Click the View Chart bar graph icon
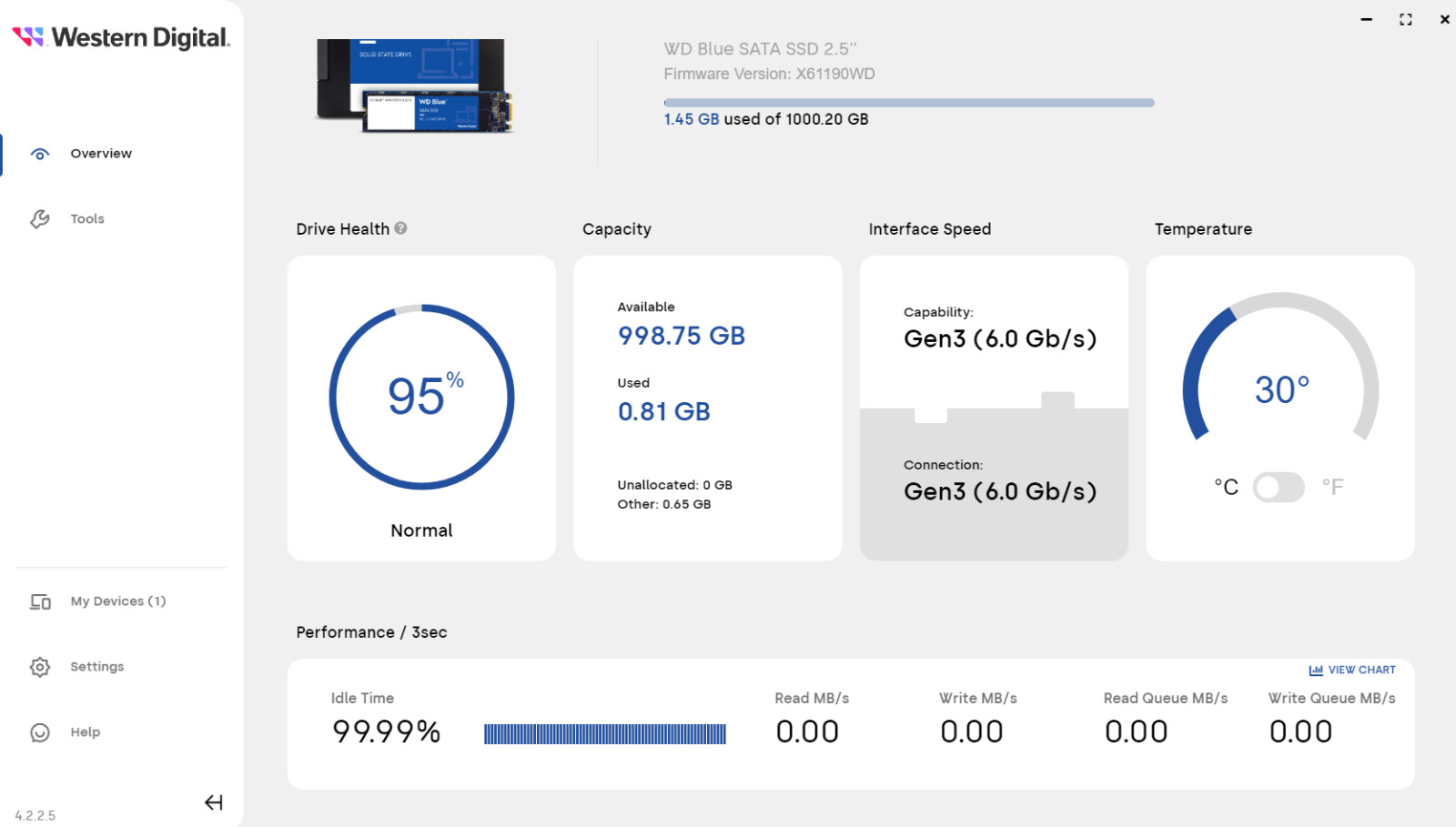The image size is (1456, 827). pyautogui.click(x=1316, y=671)
